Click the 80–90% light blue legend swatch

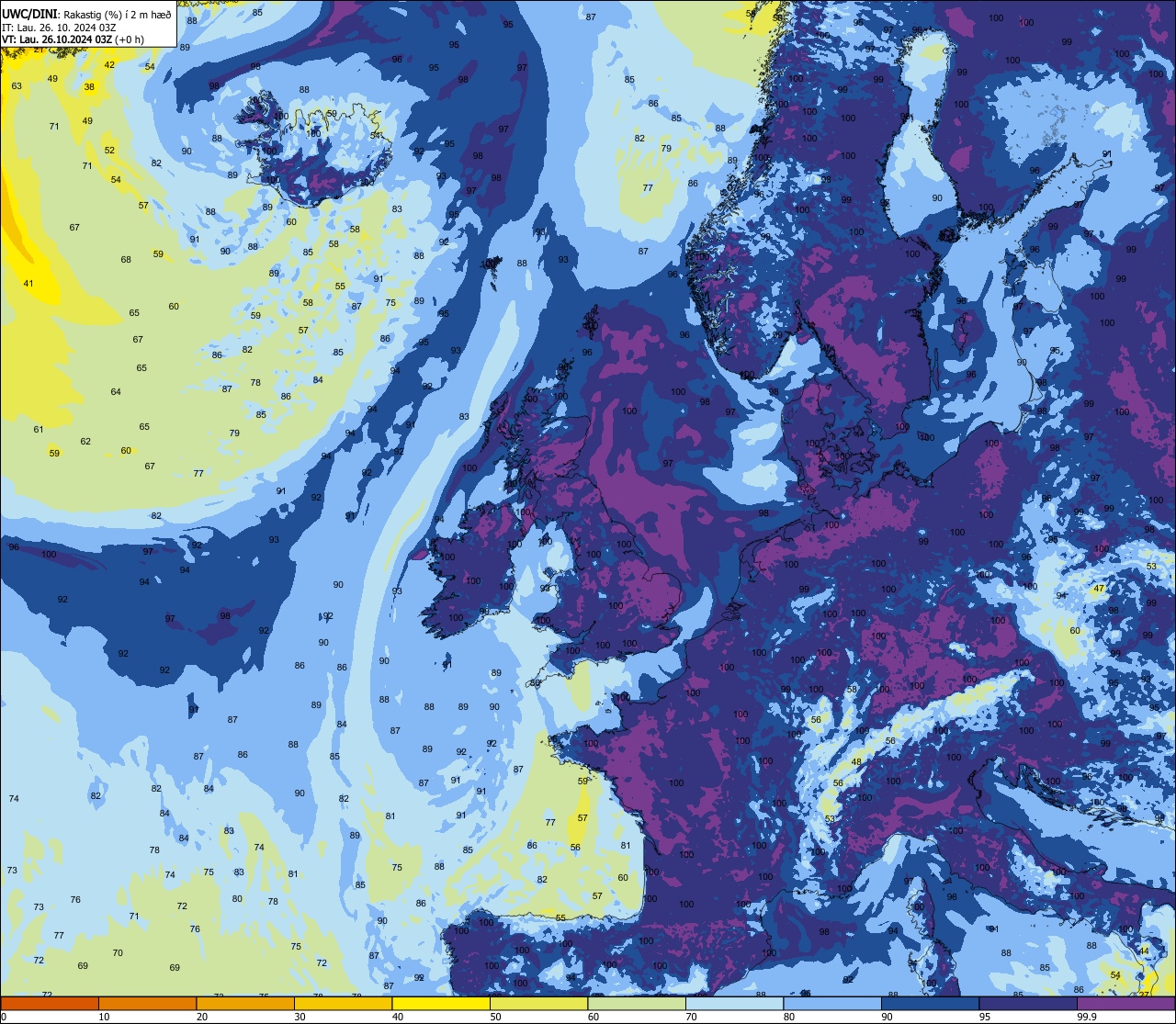[832, 1003]
